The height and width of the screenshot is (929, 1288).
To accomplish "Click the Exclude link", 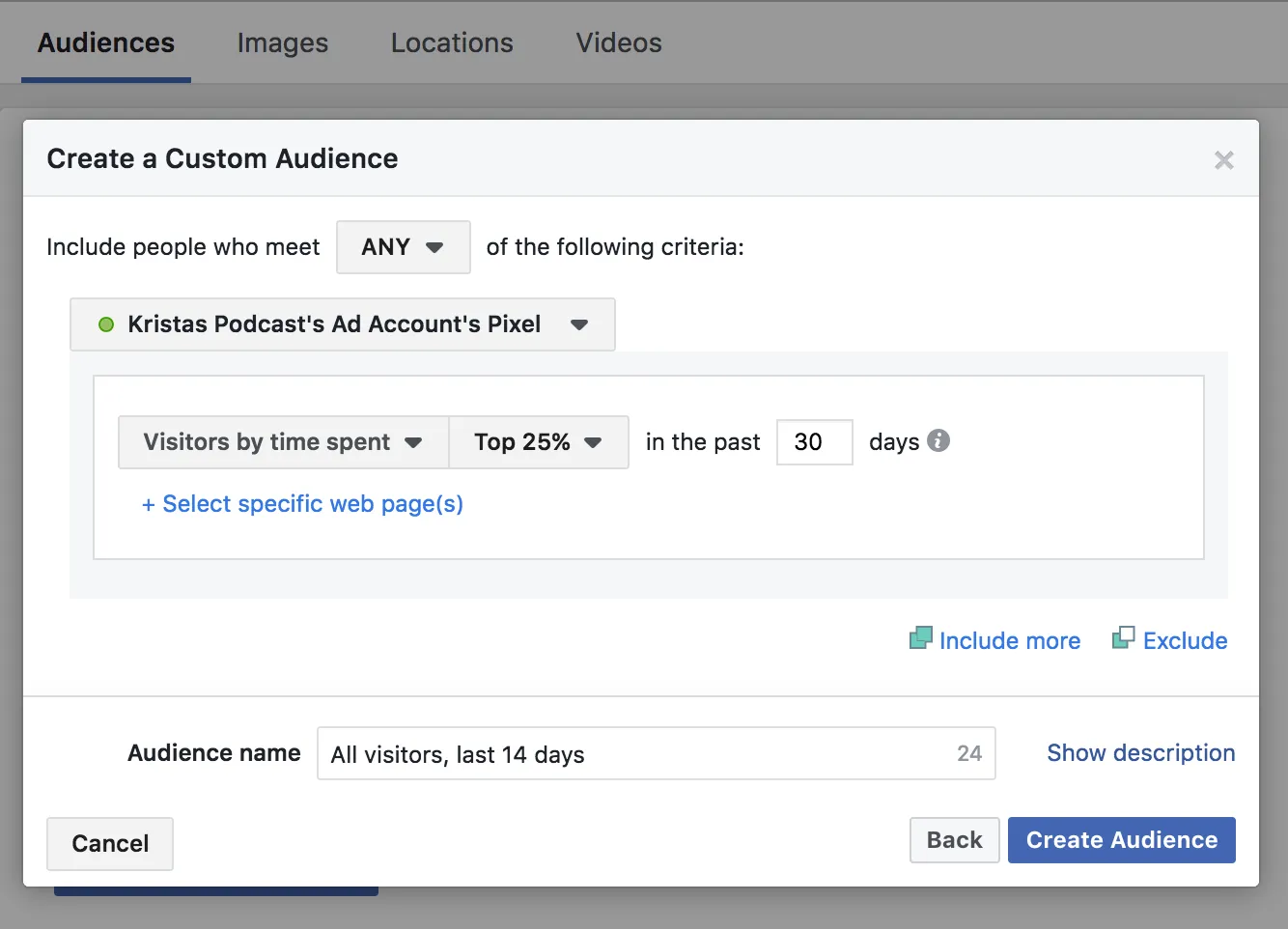I will pyautogui.click(x=1186, y=640).
